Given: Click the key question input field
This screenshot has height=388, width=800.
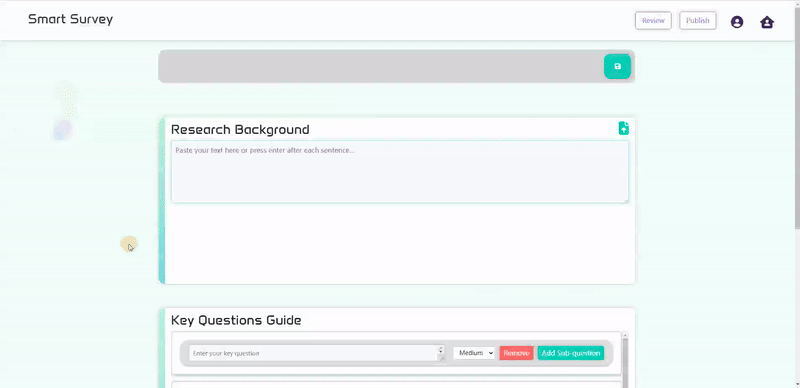Looking at the screenshot, I should [x=317, y=353].
